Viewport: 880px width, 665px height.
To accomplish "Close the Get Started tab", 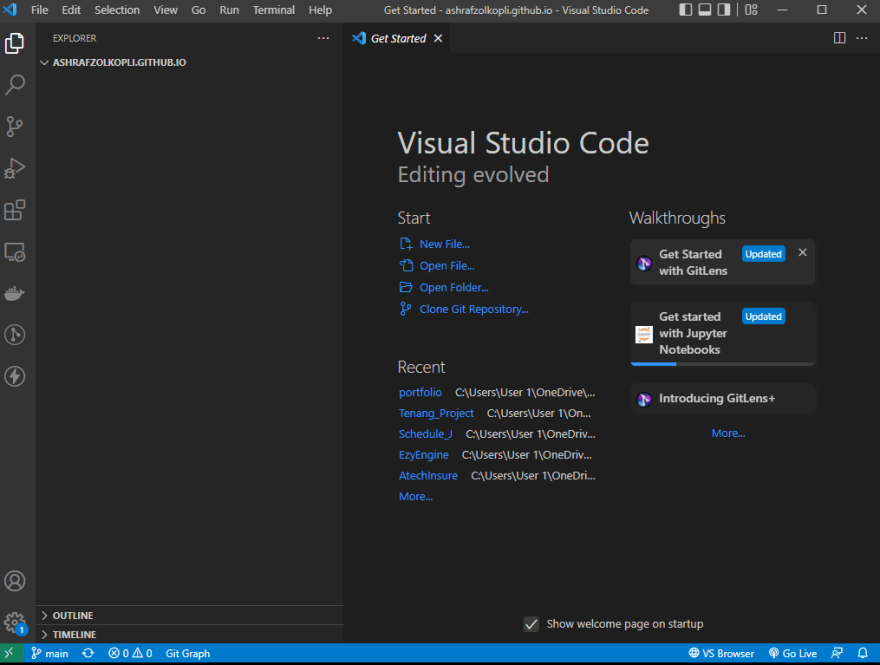I will tap(438, 38).
